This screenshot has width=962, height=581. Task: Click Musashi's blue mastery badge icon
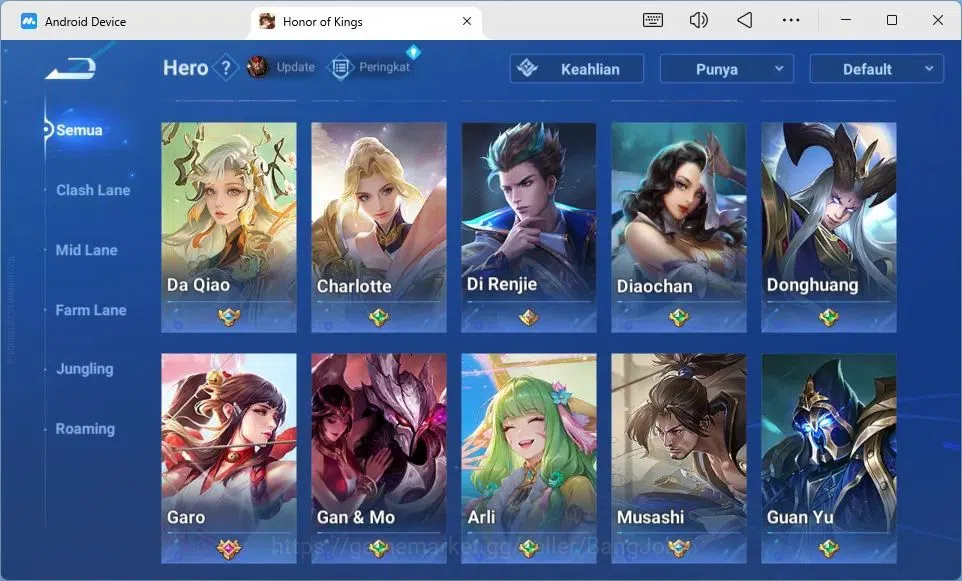(679, 548)
